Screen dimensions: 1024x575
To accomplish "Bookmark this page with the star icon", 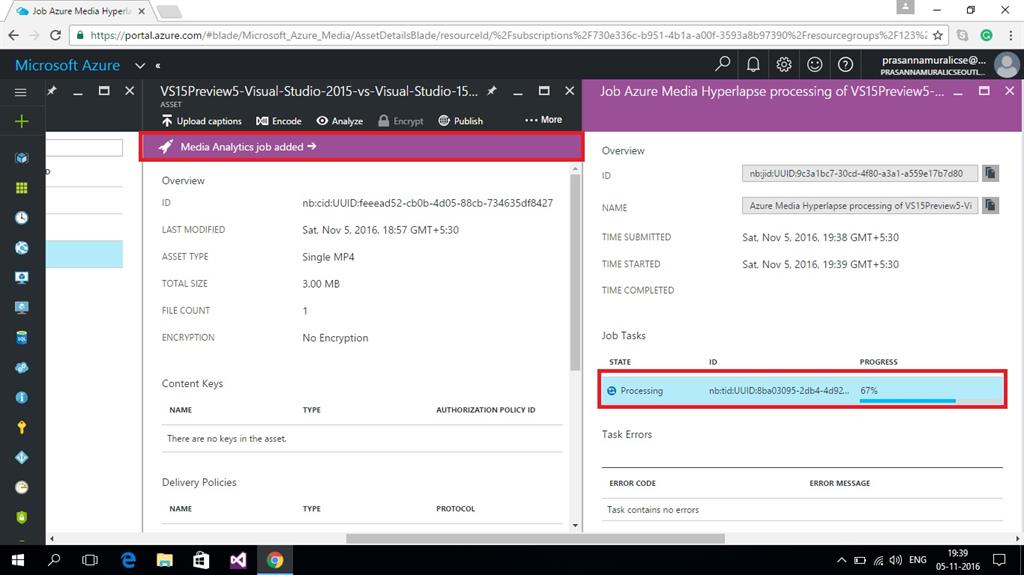I will coord(938,35).
